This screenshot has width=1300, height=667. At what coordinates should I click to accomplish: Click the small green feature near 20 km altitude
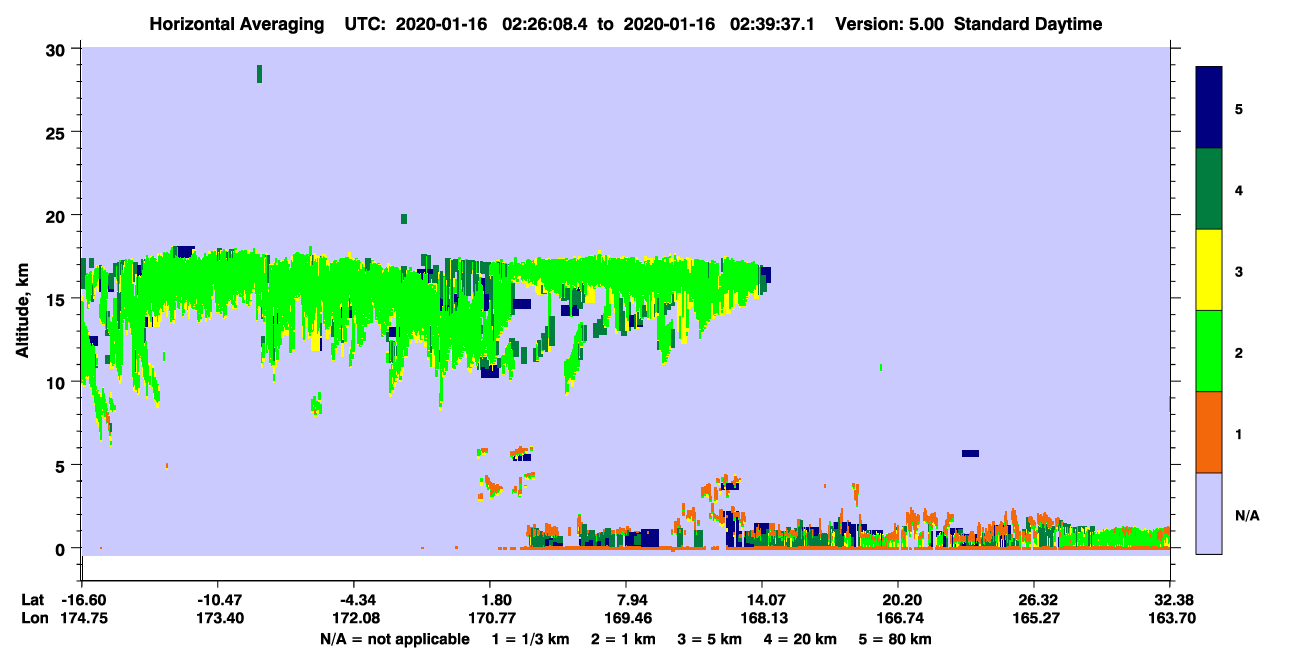pyautogui.click(x=403, y=218)
